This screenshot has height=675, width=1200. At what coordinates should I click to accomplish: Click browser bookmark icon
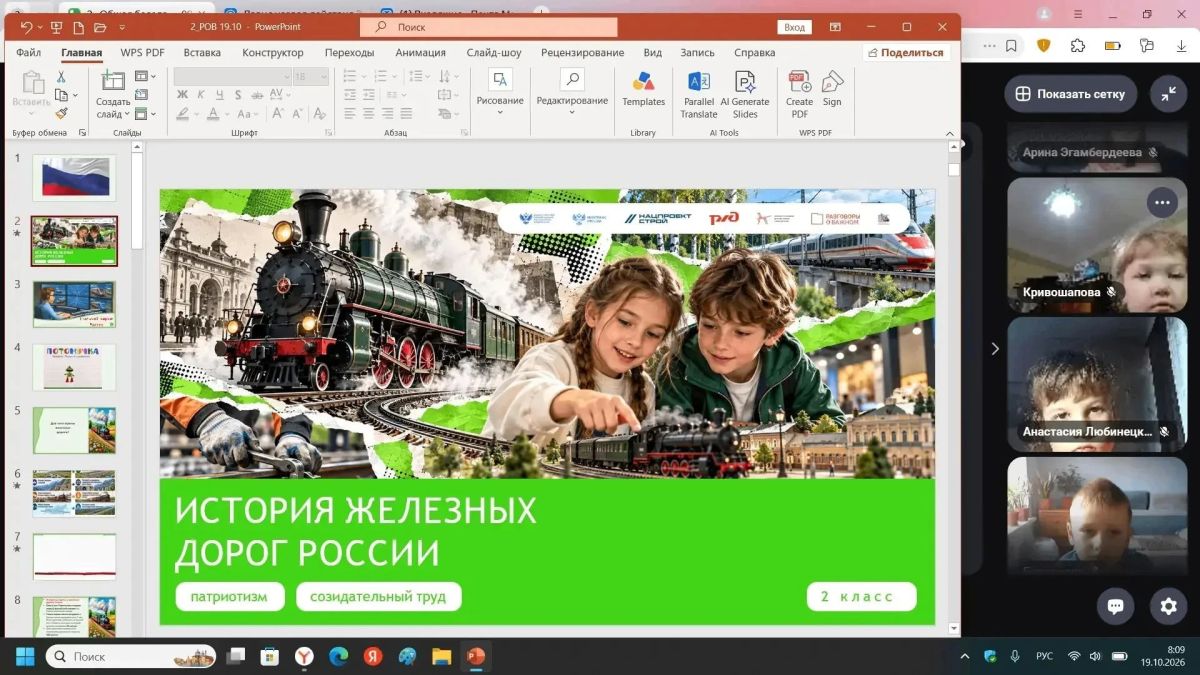click(x=1012, y=45)
